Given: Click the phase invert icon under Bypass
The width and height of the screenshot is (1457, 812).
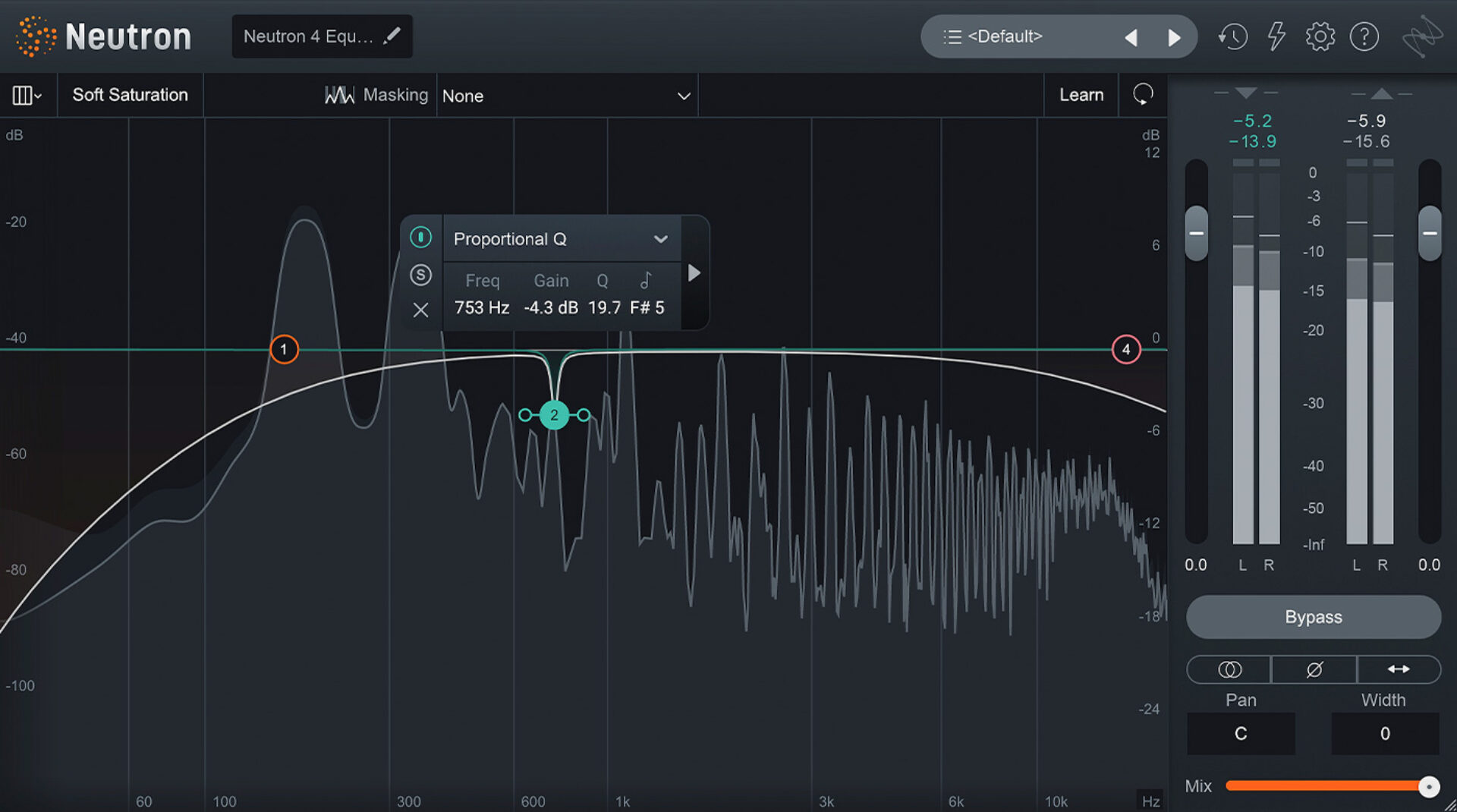Looking at the screenshot, I should coord(1314,669).
